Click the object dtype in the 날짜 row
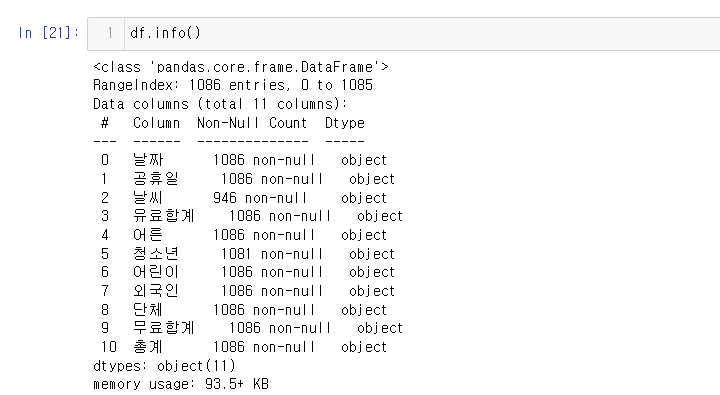 point(364,160)
